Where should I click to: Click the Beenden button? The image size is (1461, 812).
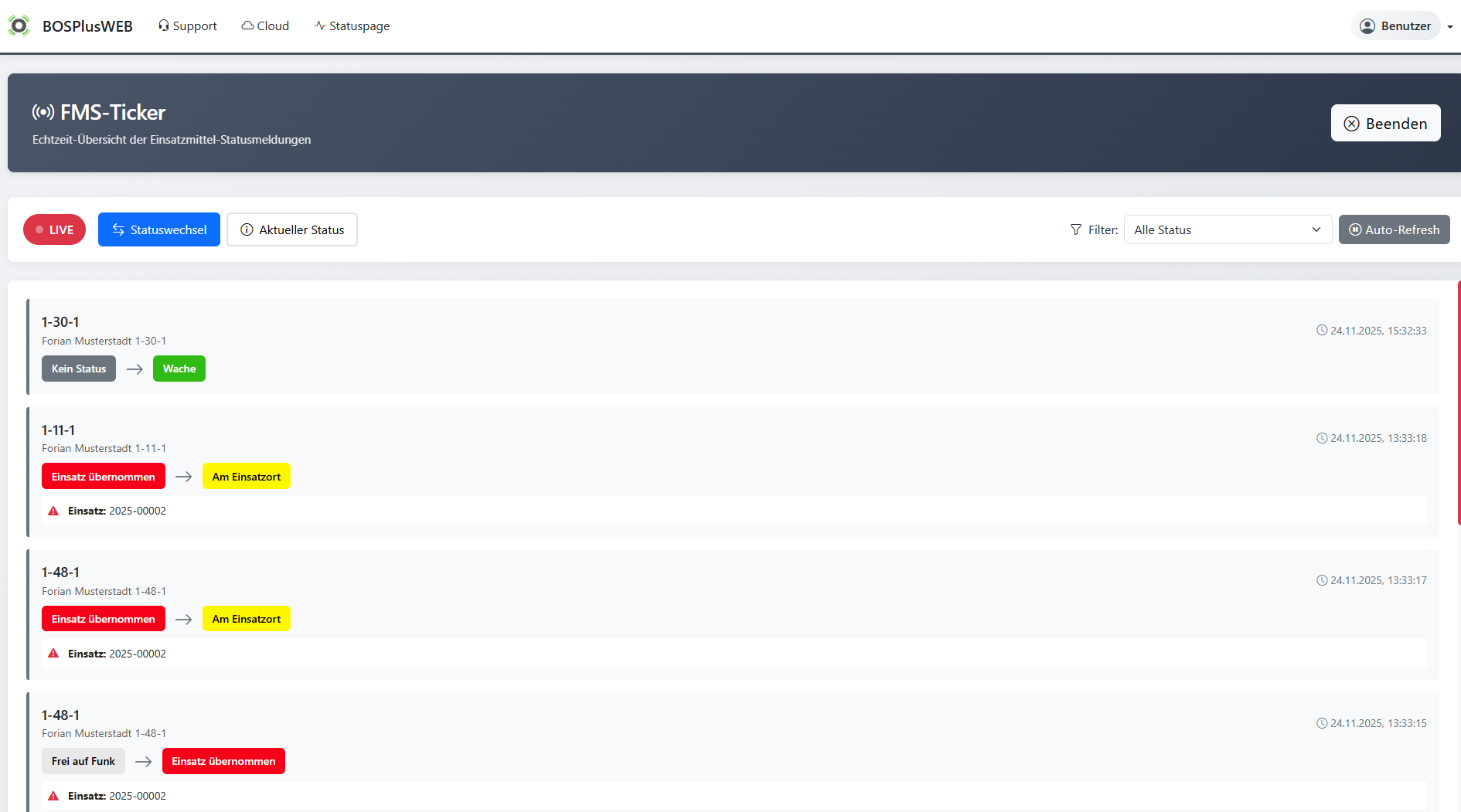(x=1385, y=124)
